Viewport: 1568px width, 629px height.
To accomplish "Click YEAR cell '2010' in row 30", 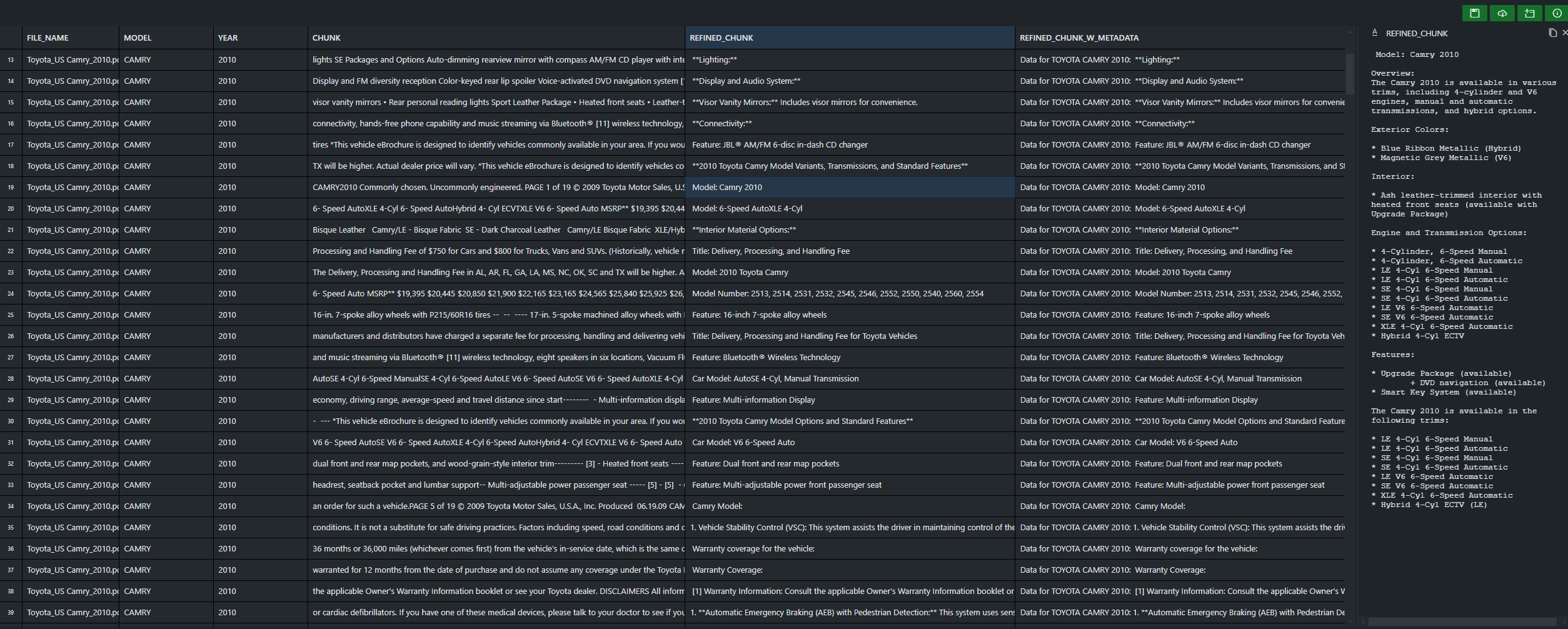I will click(260, 421).
